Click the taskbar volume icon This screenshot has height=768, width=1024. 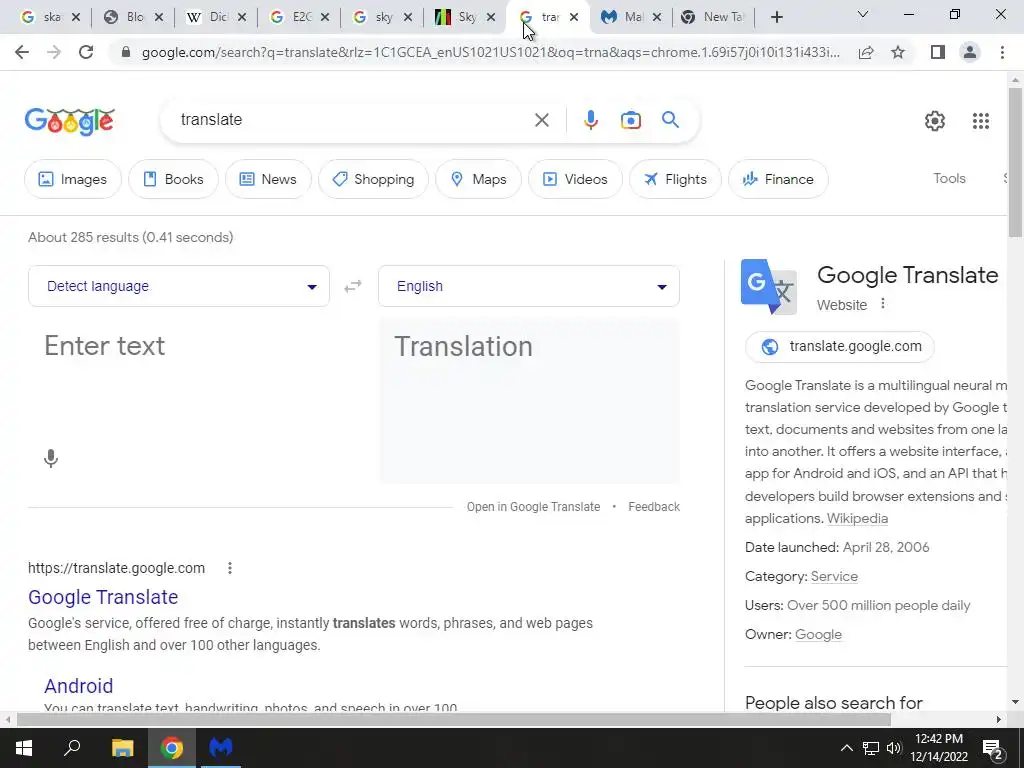pos(894,748)
